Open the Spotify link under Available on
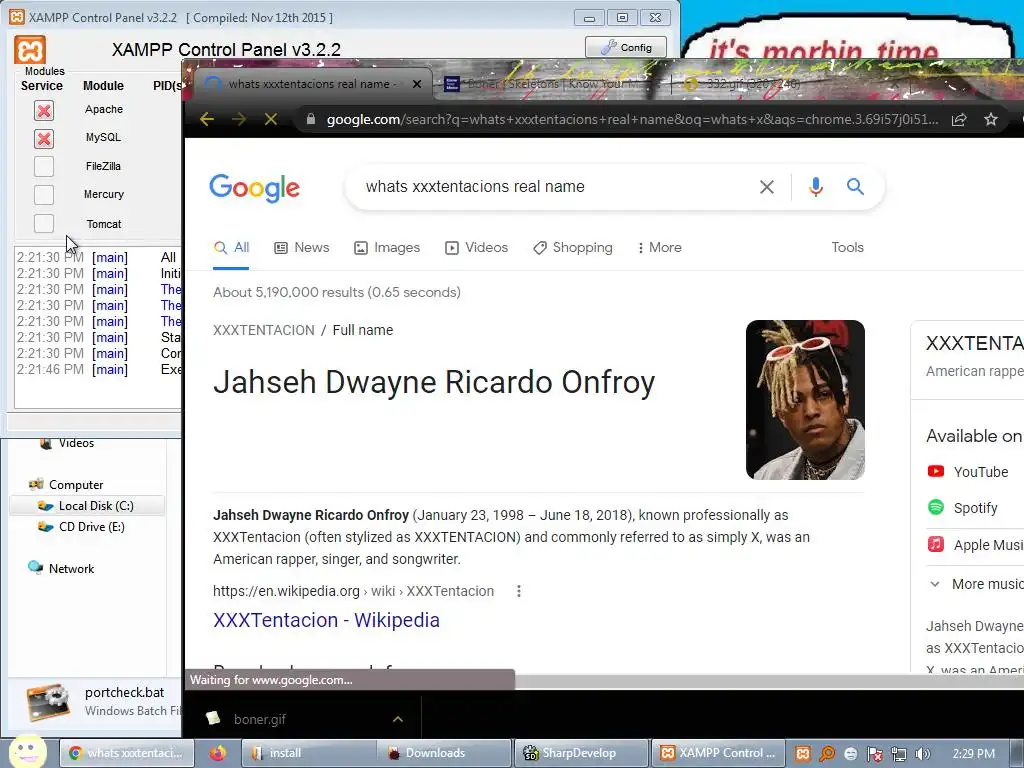Viewport: 1024px width, 768px height. coord(975,508)
